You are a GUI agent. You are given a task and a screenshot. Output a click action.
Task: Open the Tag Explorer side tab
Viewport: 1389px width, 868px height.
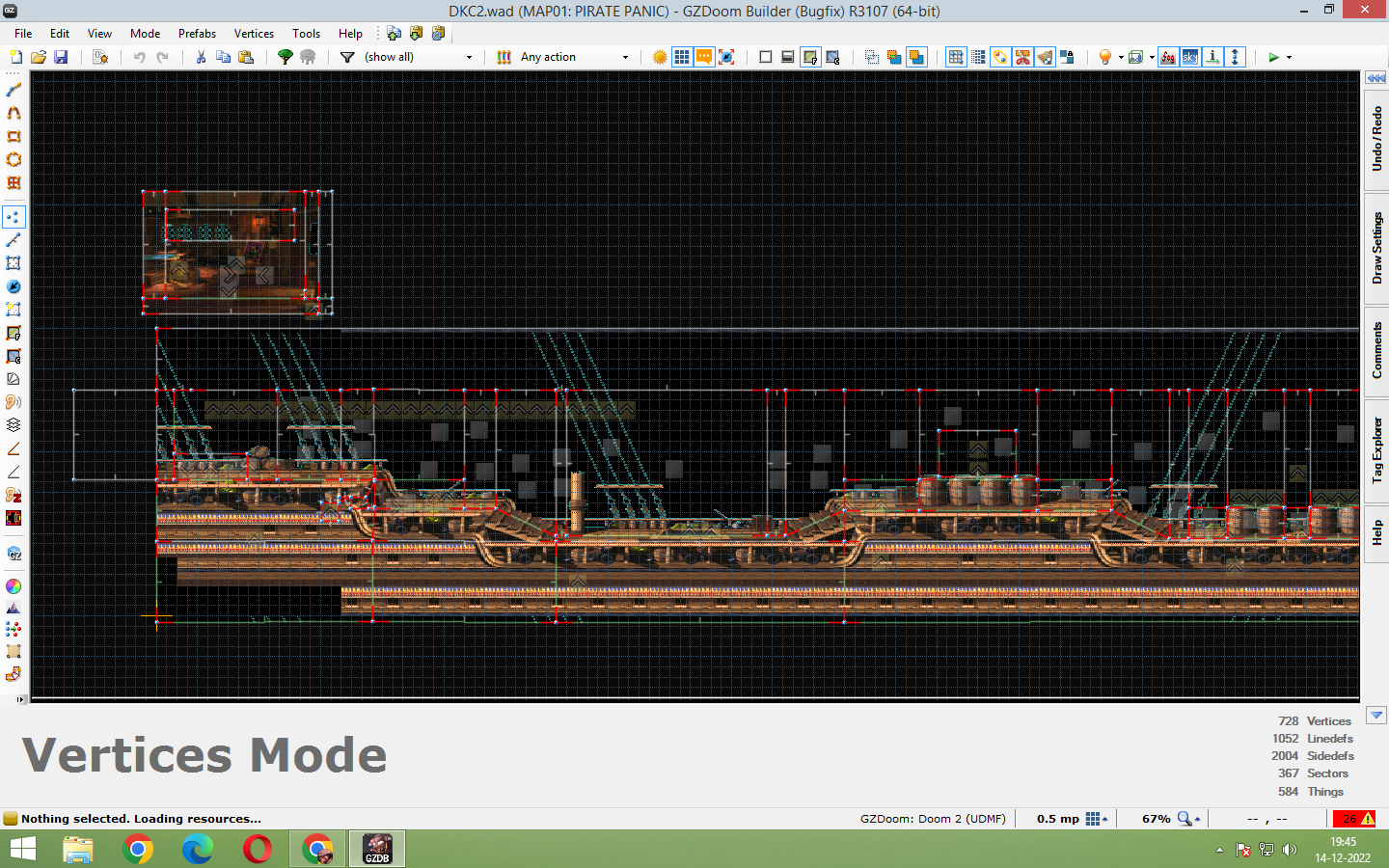1376,449
